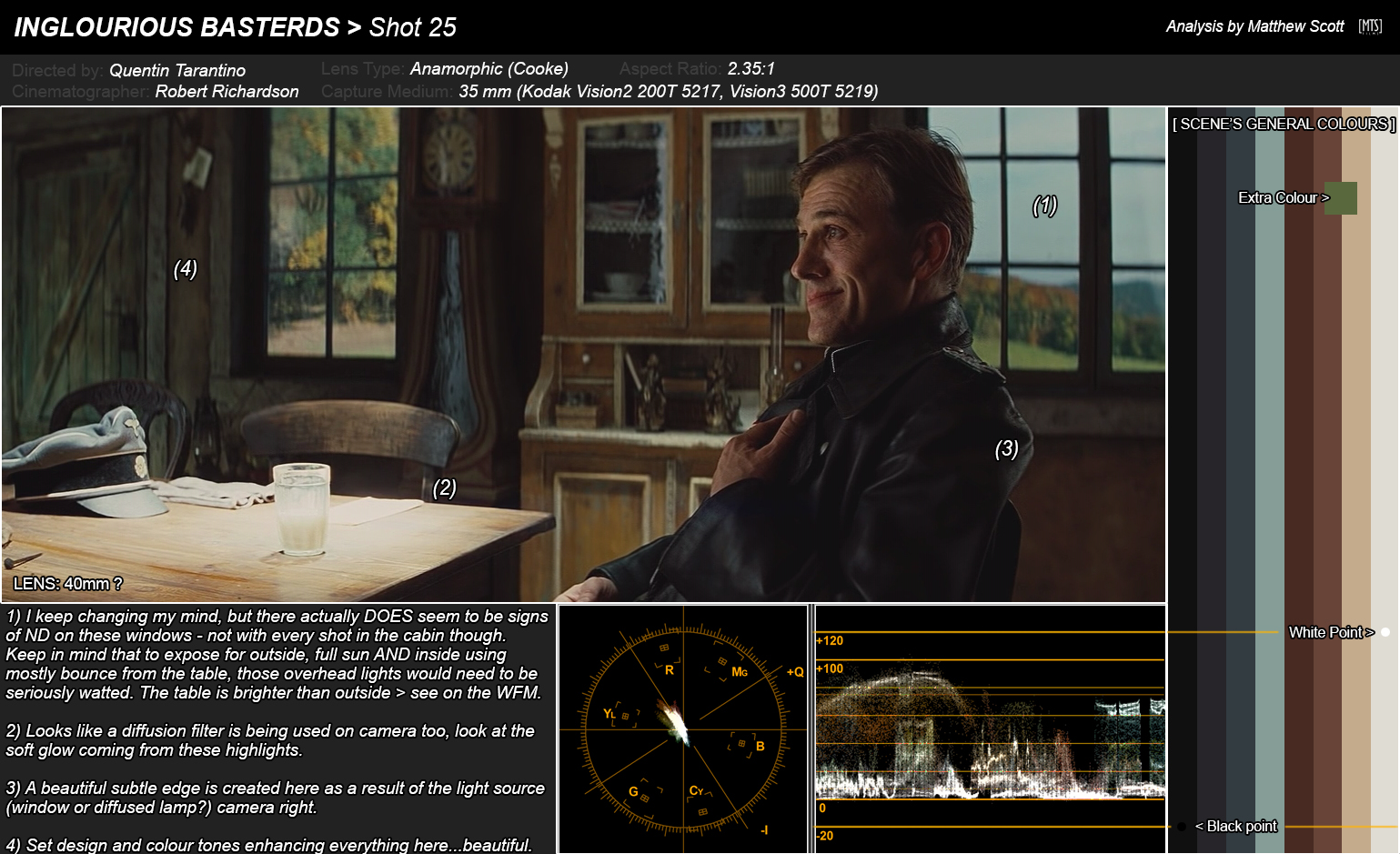1400x854 pixels.
Task: Click annotation '(2)' on the table
Action: point(444,488)
